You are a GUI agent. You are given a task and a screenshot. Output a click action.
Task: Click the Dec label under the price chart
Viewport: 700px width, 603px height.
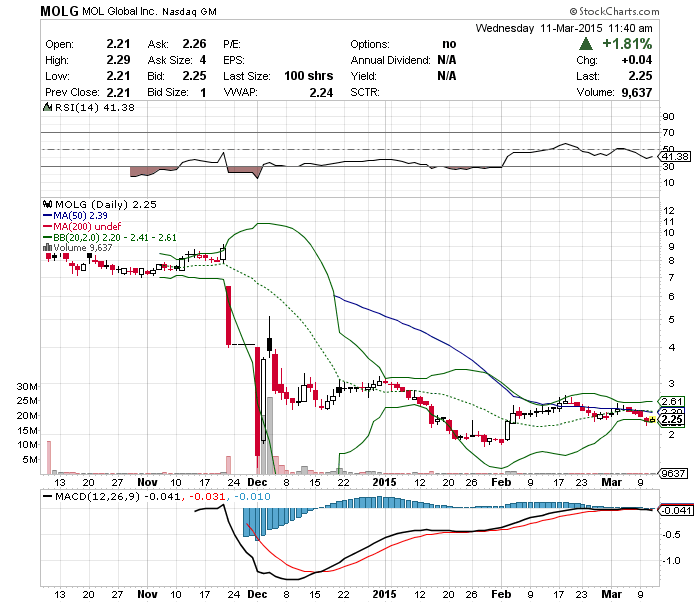[x=257, y=482]
